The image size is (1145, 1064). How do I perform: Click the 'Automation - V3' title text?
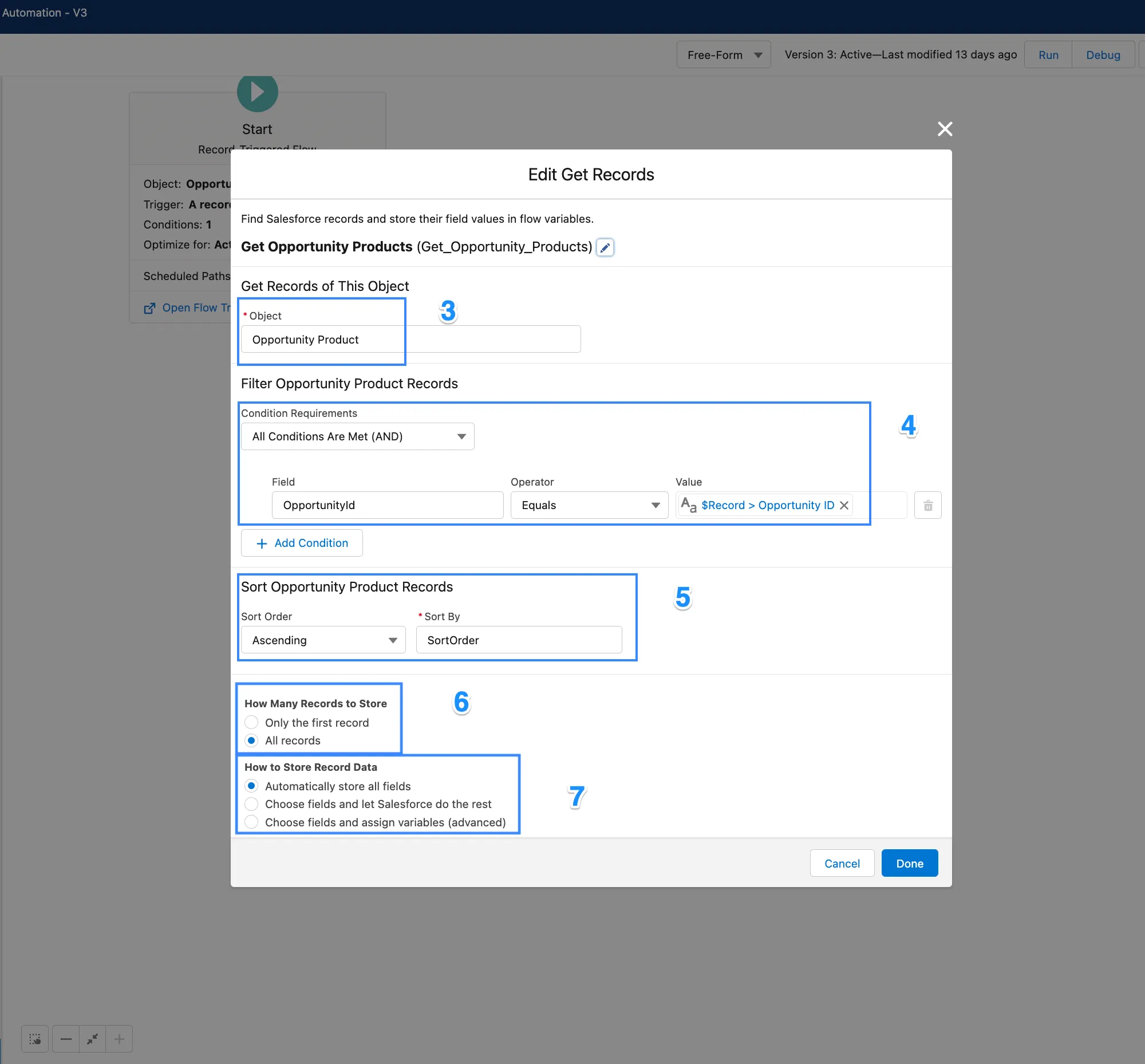tap(44, 13)
